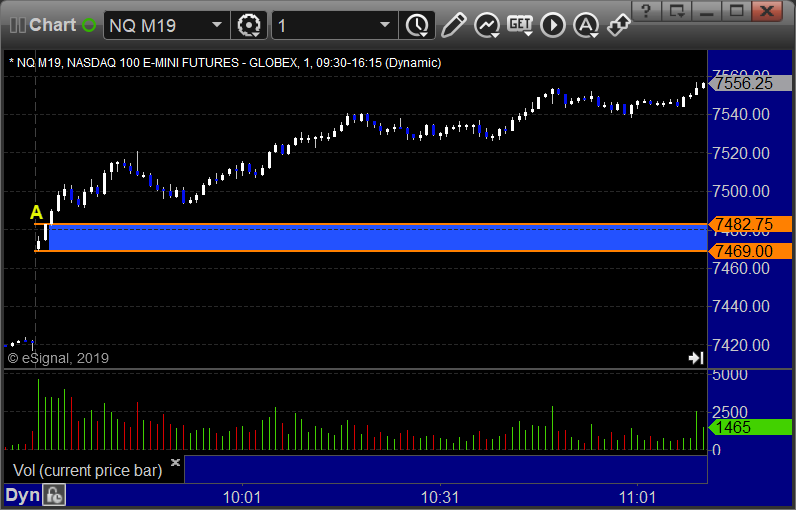Screen dimensions: 796x510
Task: Click the 11:01 time axis label
Action: (638, 497)
